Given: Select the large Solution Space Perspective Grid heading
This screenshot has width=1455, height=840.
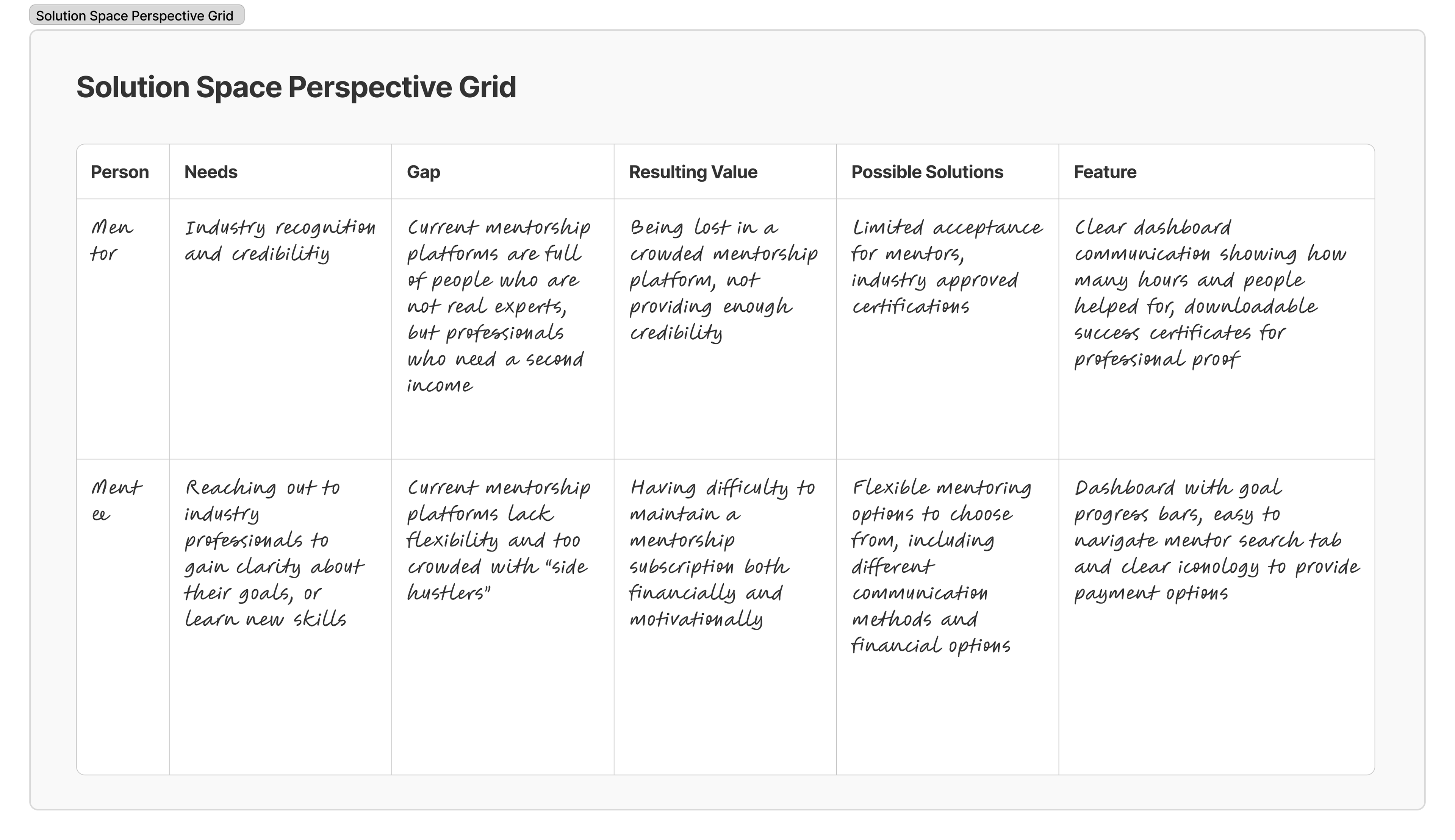Looking at the screenshot, I should pyautogui.click(x=296, y=87).
